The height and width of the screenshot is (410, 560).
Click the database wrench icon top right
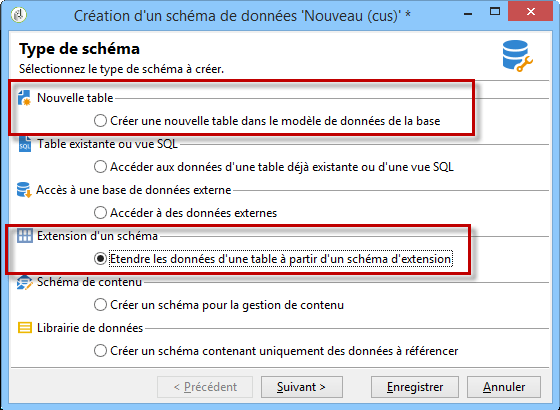517,56
